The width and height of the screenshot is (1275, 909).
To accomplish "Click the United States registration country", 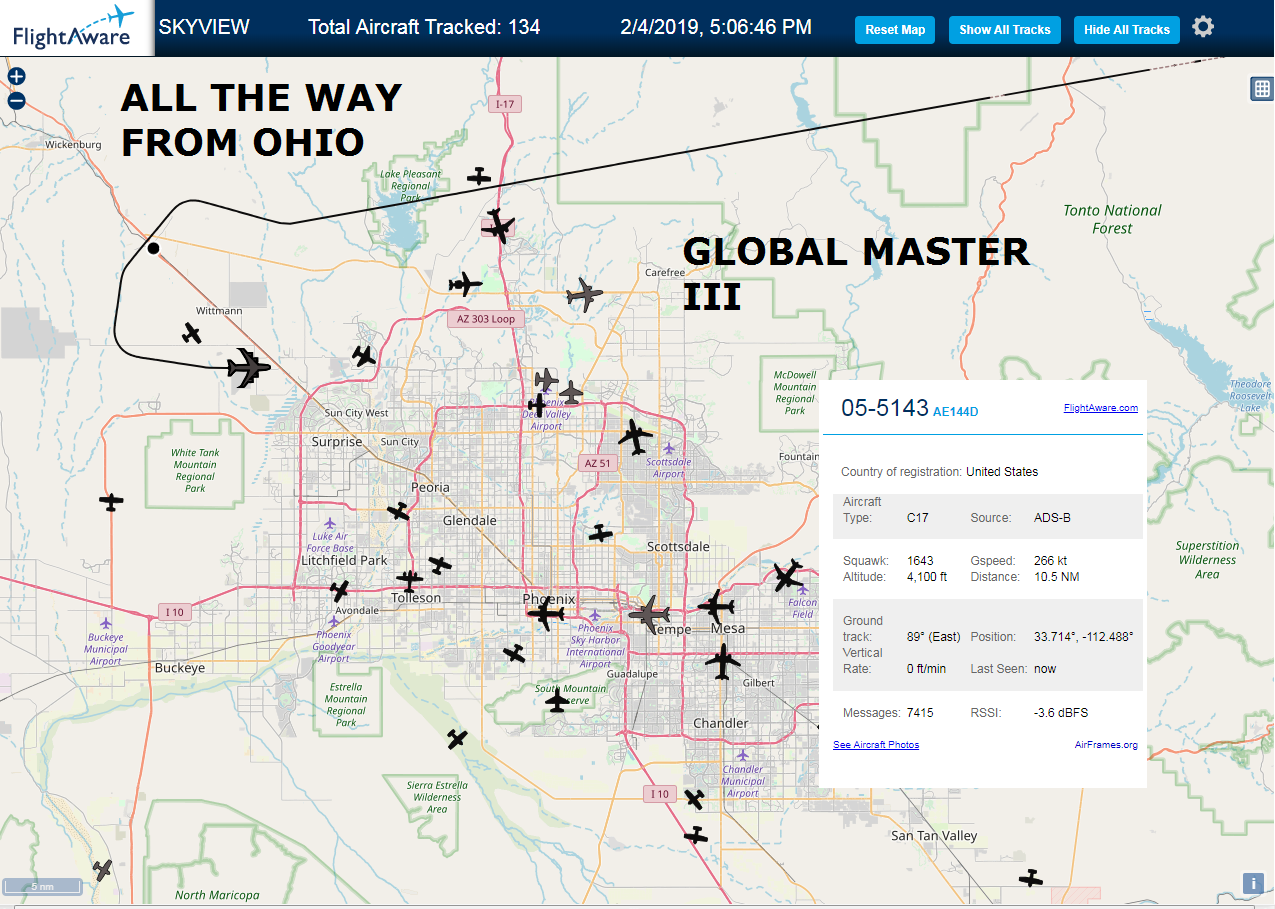I will [x=1002, y=472].
